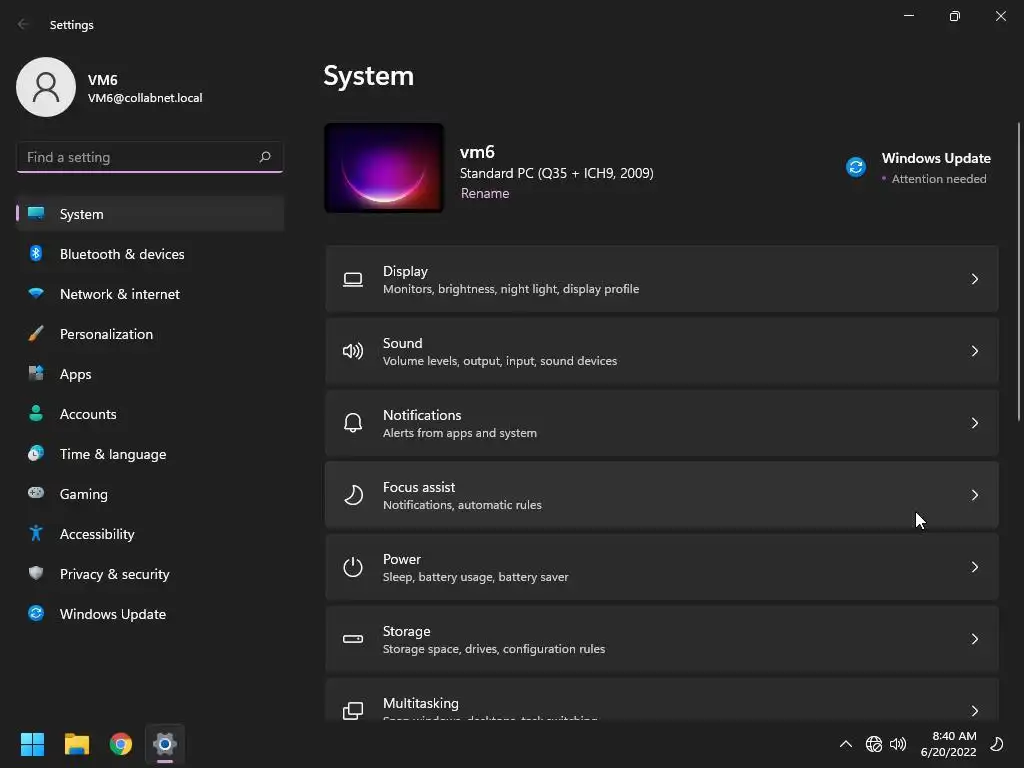Click the Privacy & security shield icon
1024x768 pixels.
[36, 573]
